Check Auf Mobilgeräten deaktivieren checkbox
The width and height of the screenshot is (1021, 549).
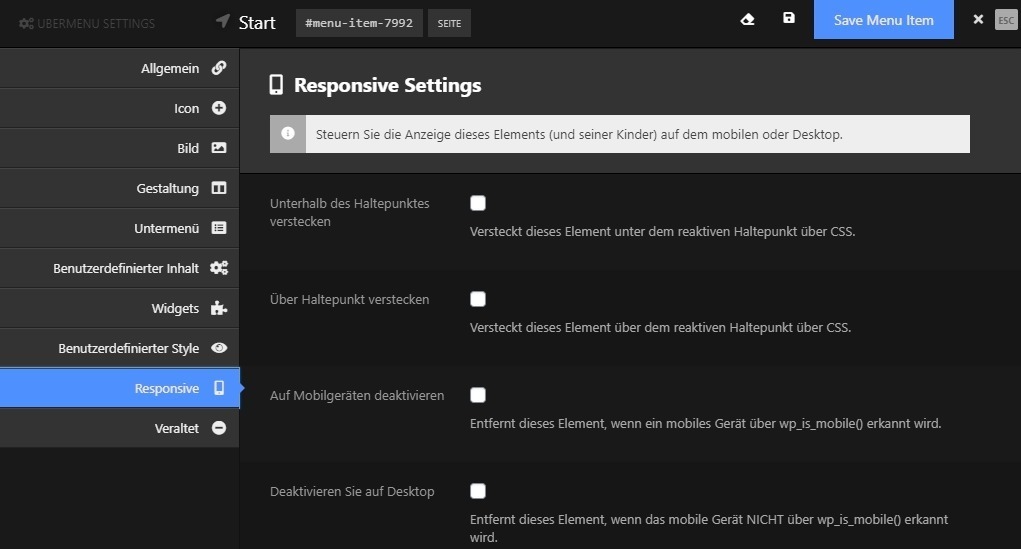pos(478,395)
